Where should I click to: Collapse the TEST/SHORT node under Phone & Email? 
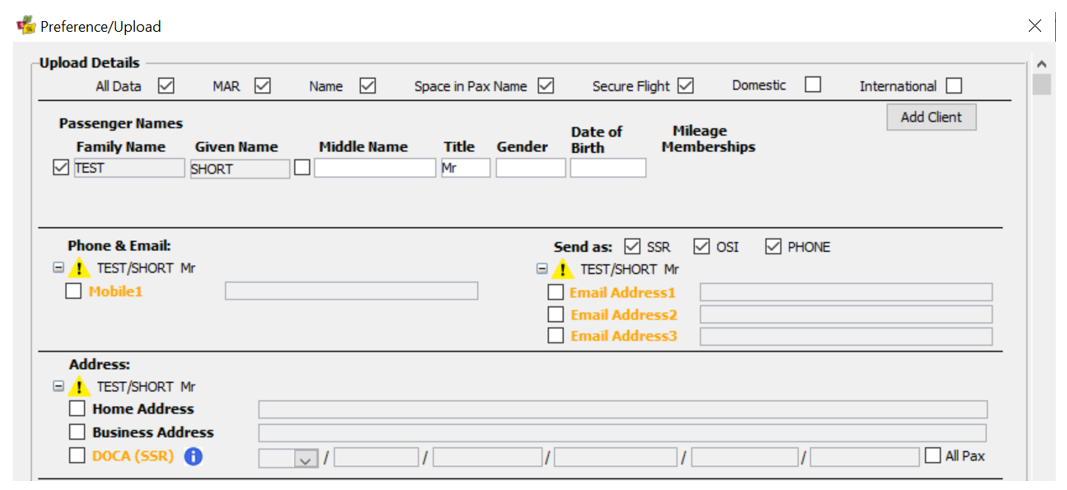pyautogui.click(x=58, y=268)
